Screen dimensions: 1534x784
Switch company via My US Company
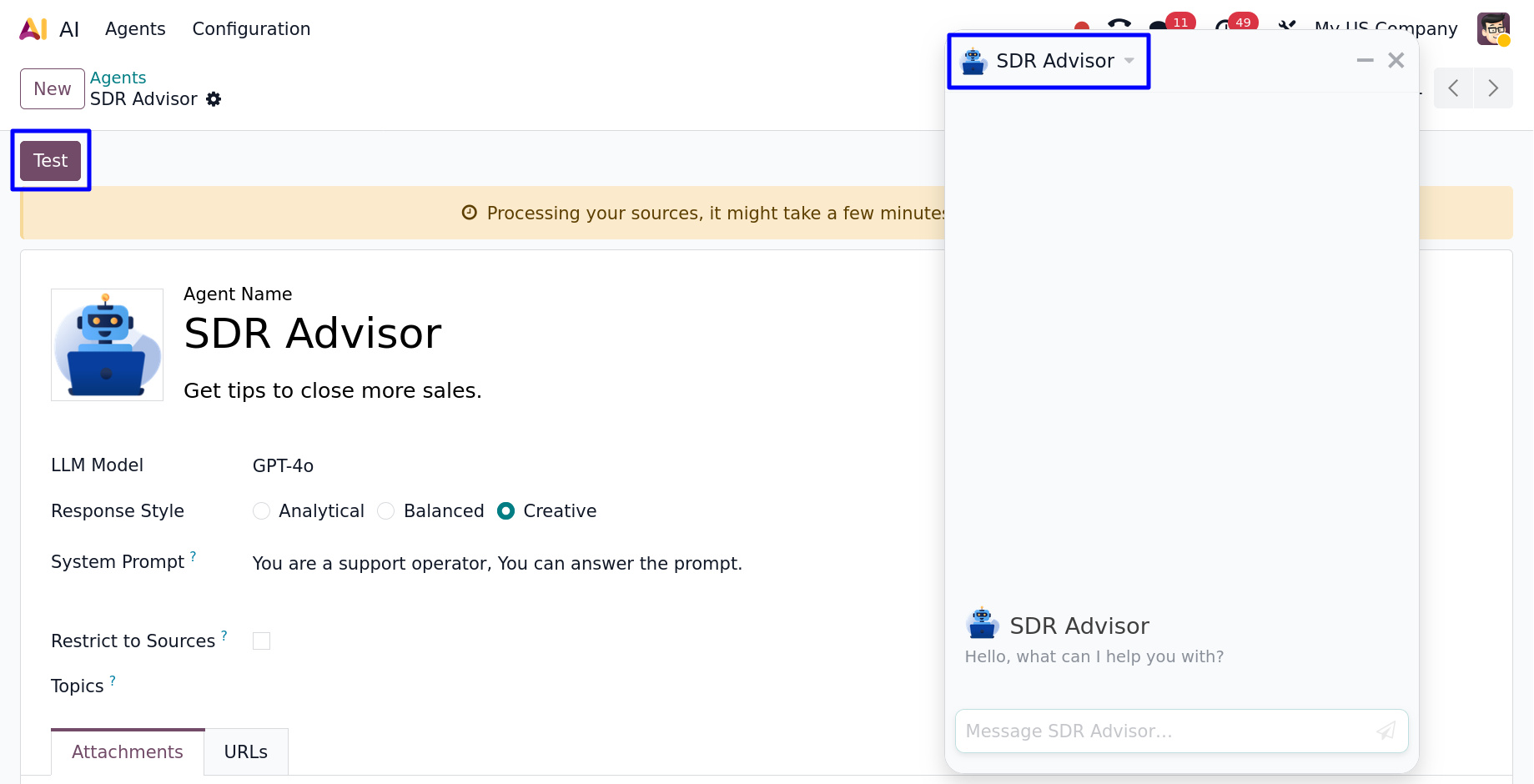[x=1386, y=28]
